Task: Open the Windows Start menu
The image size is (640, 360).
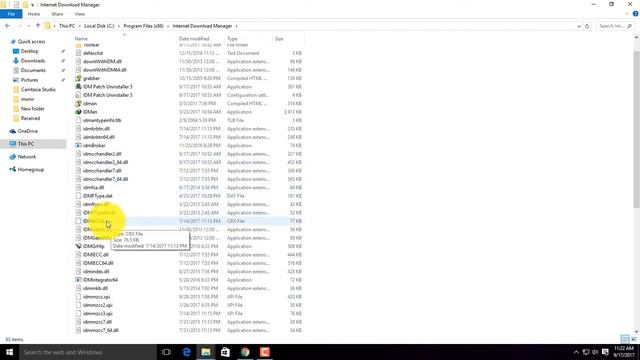Action: coord(9,352)
